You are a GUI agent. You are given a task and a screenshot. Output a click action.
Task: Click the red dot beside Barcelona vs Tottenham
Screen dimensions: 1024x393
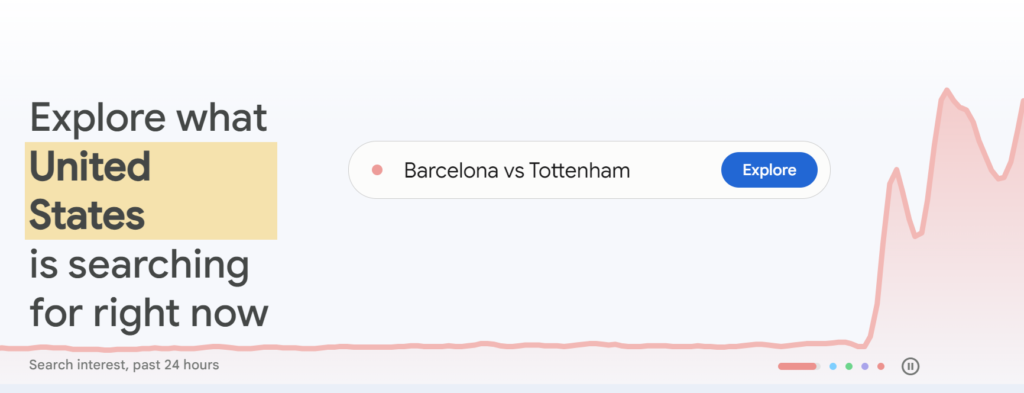click(377, 170)
